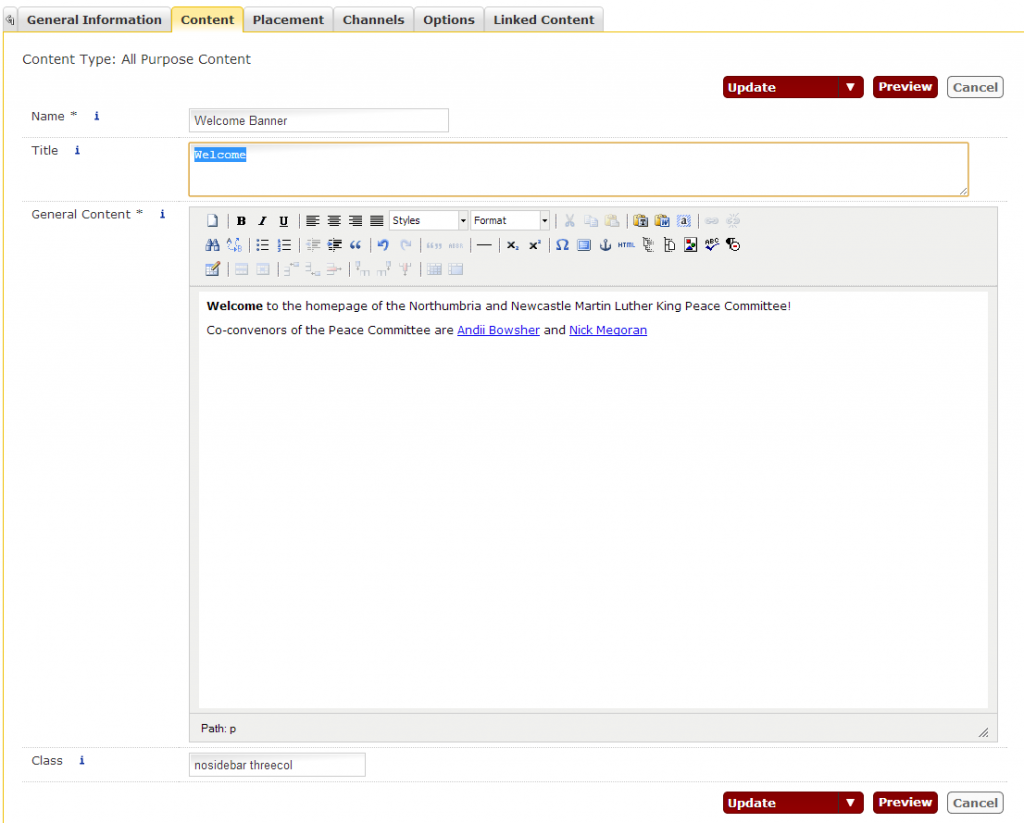Insert an anchor into the content
This screenshot has height=823, width=1024.
tap(604, 245)
